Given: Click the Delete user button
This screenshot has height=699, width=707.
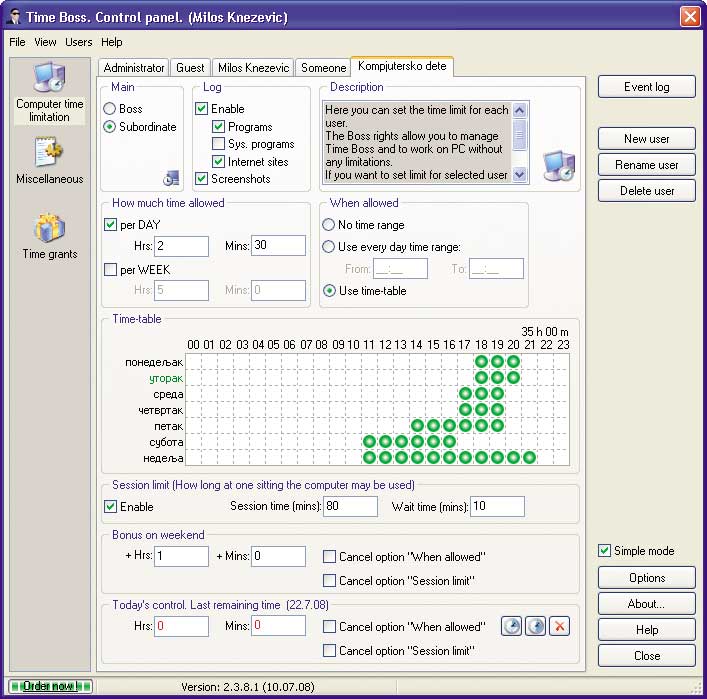Looking at the screenshot, I should (647, 190).
